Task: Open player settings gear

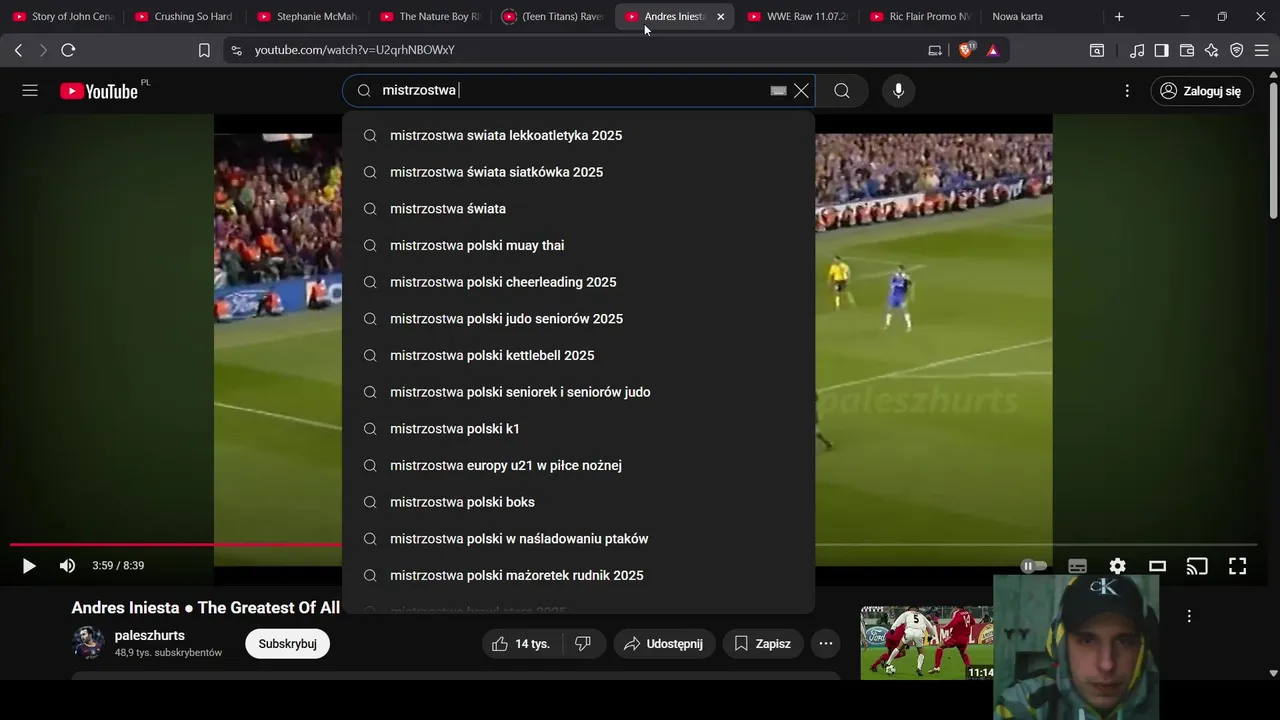Action: (x=1117, y=566)
